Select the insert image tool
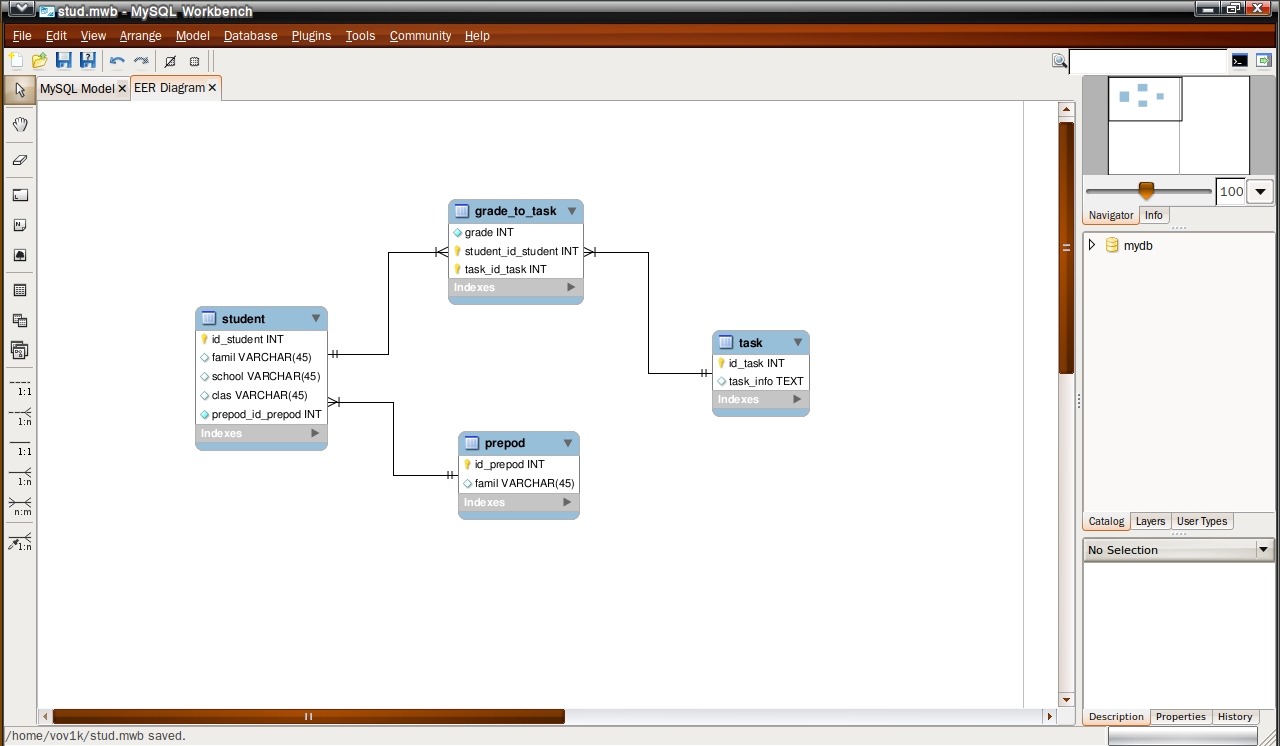The height and width of the screenshot is (746, 1280). pyautogui.click(x=20, y=256)
